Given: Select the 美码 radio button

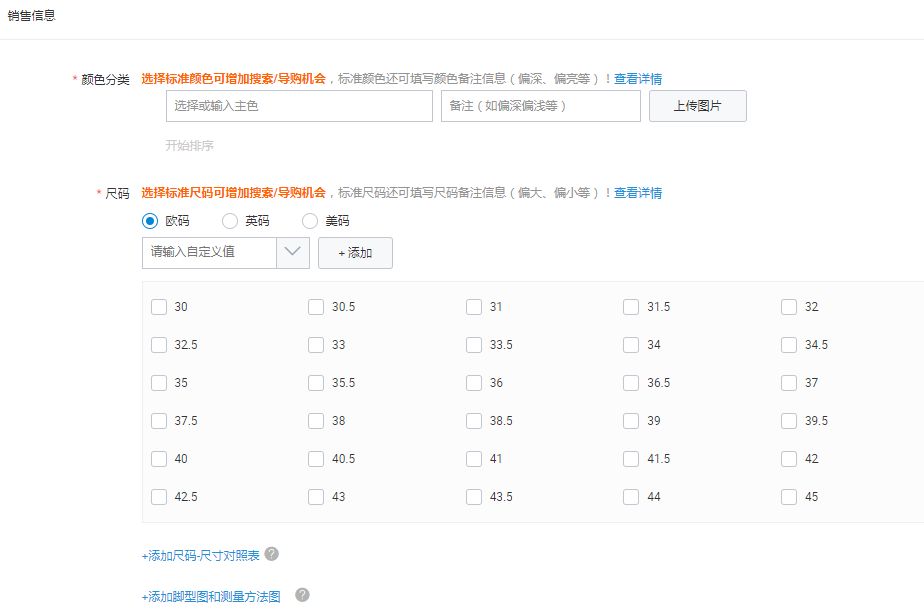Looking at the screenshot, I should (x=310, y=221).
